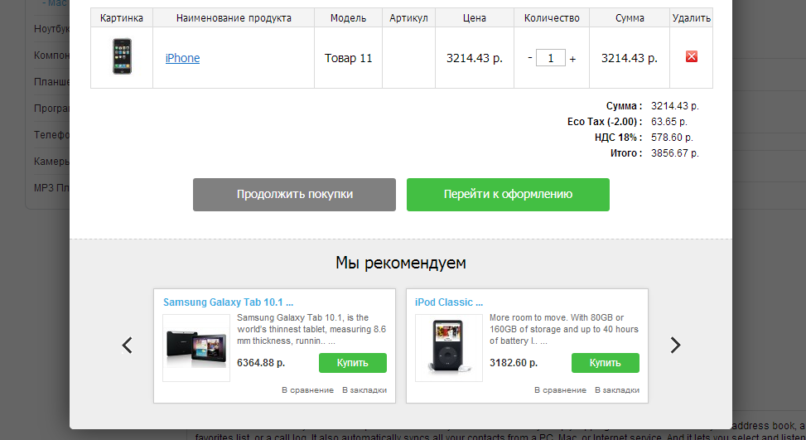Show previous recommended products with left arrow
Image resolution: width=806 pixels, height=440 pixels.
point(127,345)
